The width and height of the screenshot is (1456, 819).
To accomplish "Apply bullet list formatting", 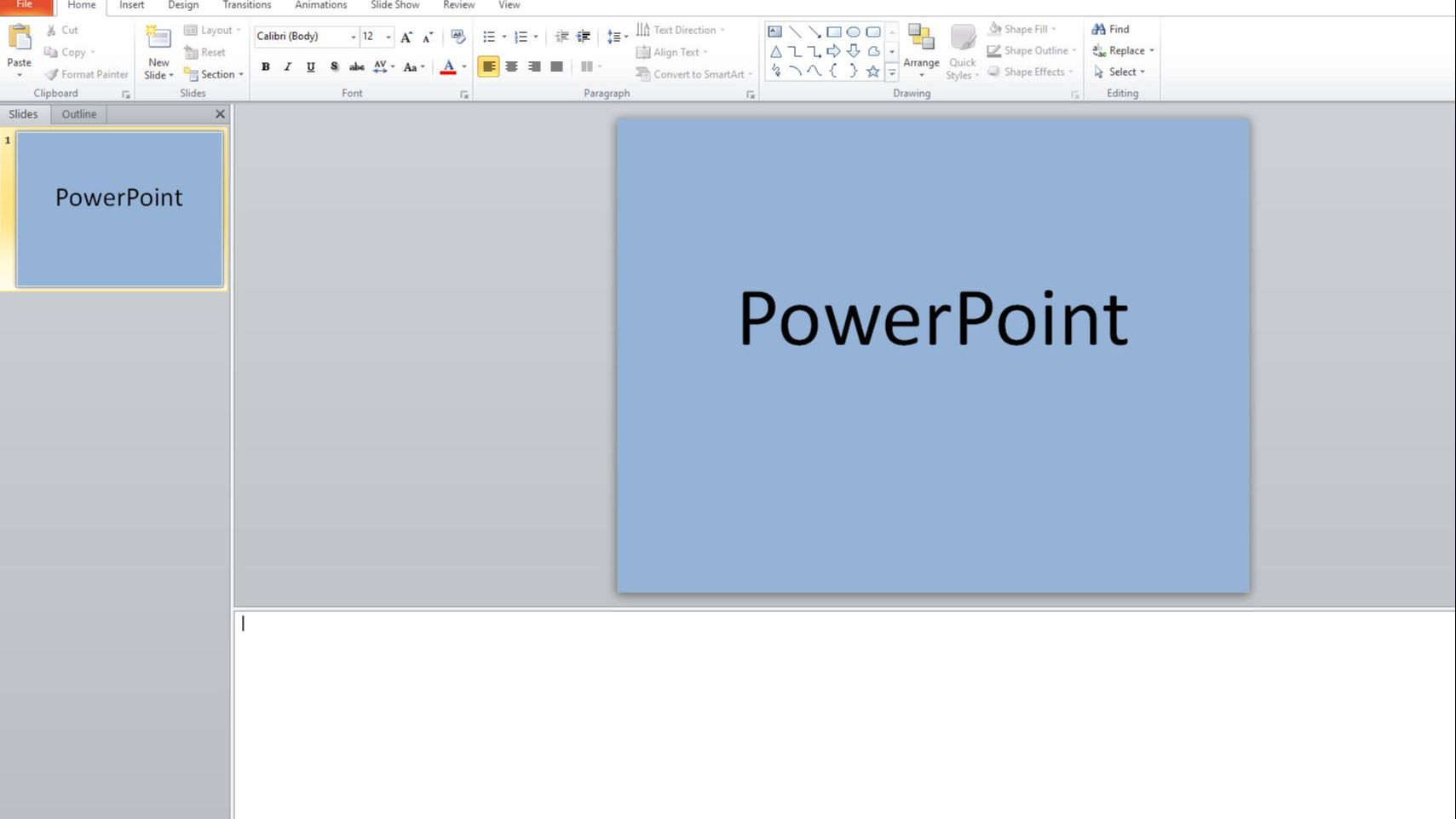I will coord(486,37).
